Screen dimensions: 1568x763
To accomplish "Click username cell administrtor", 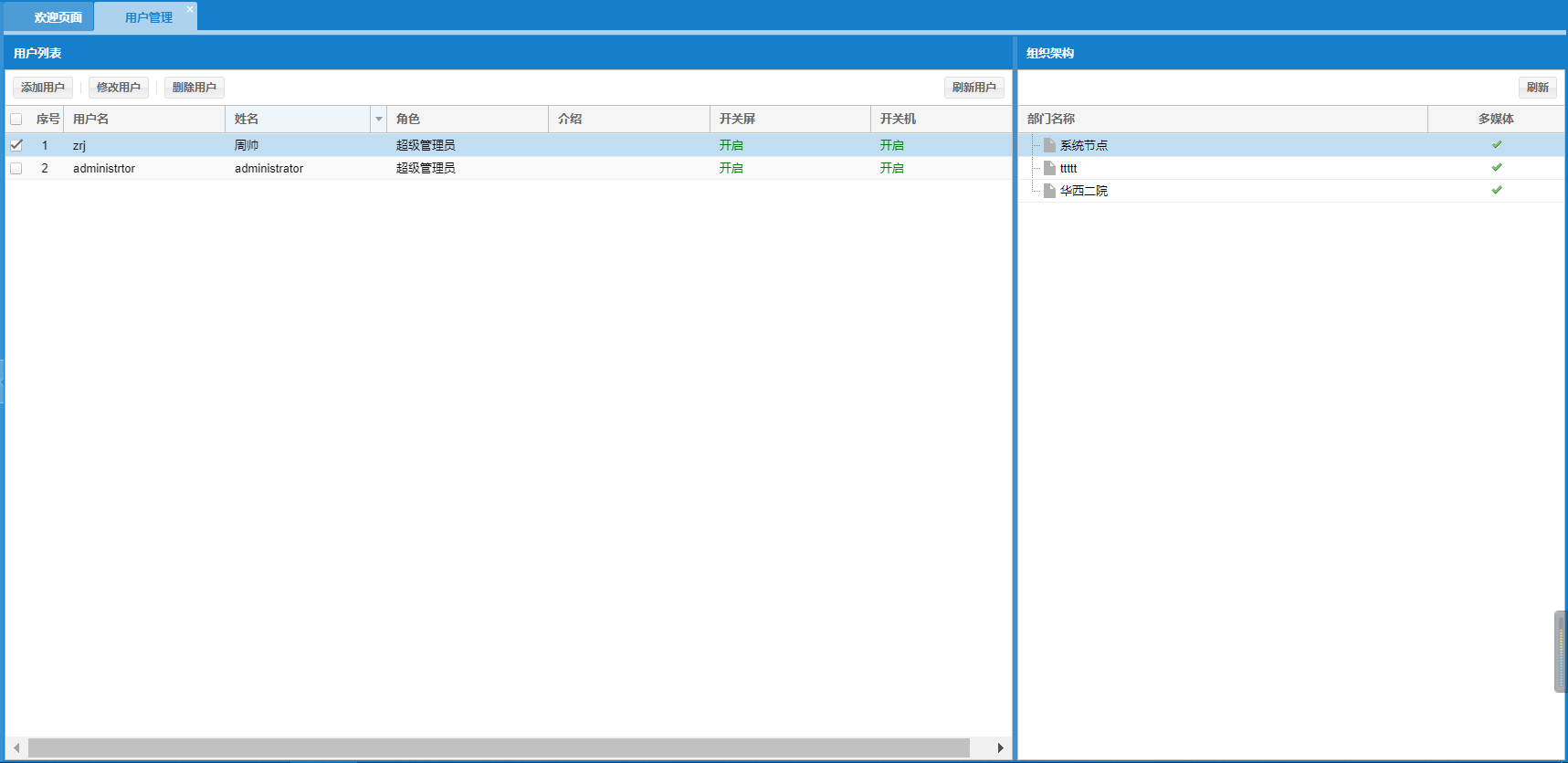I will coord(104,168).
